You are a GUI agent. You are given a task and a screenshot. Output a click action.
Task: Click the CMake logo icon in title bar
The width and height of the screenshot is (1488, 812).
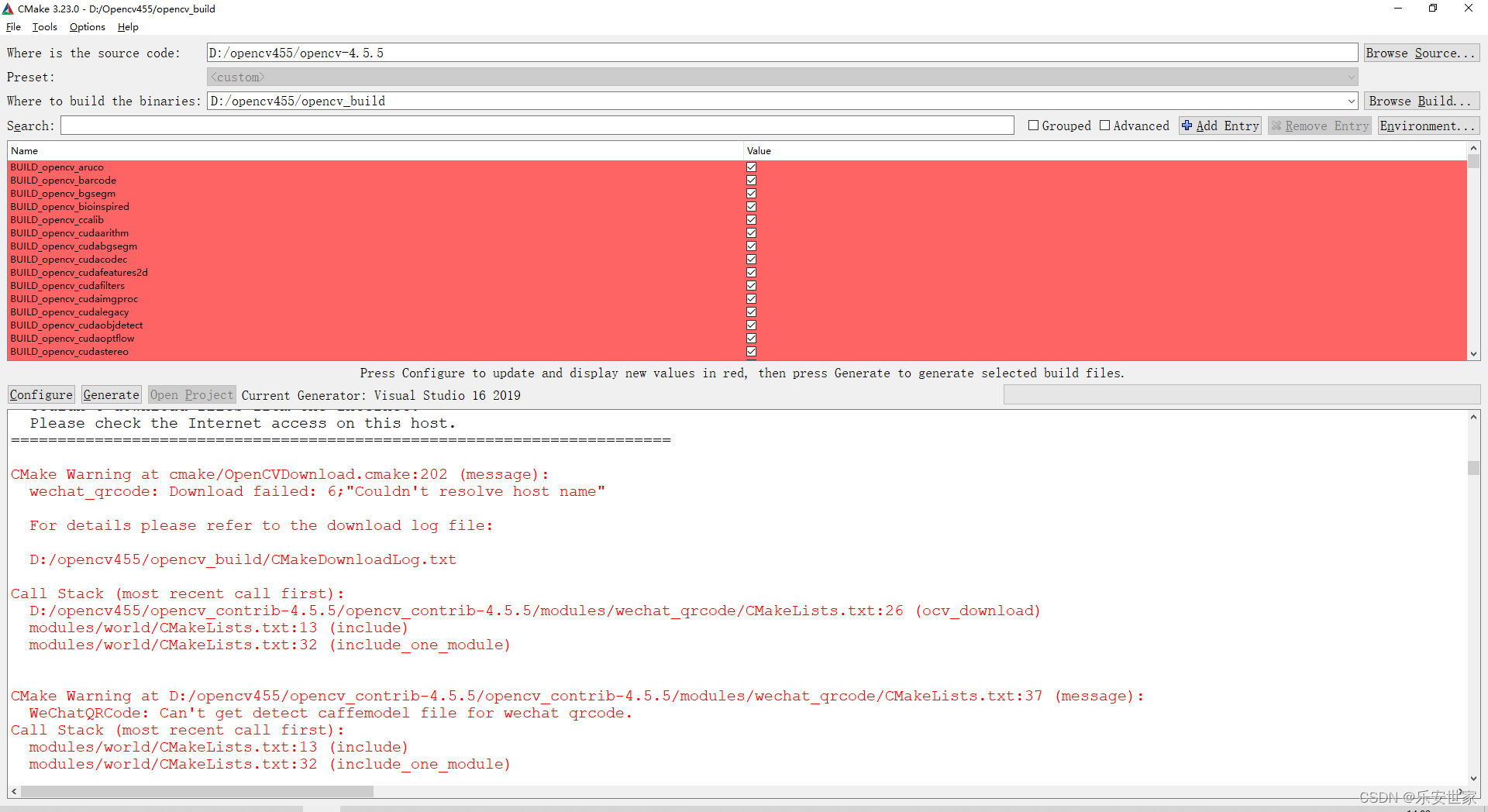[9, 9]
